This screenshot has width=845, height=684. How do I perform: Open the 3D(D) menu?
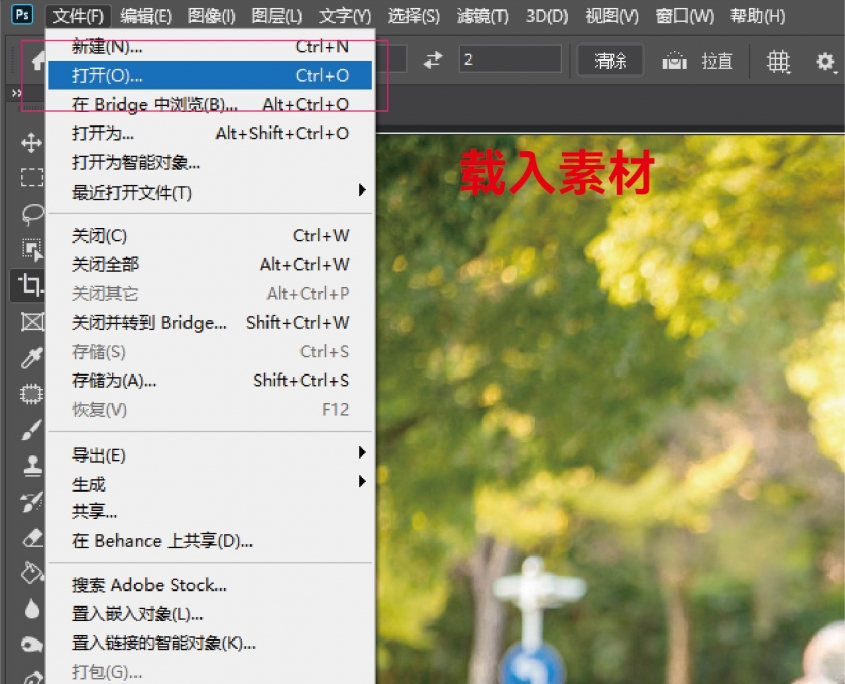click(547, 16)
